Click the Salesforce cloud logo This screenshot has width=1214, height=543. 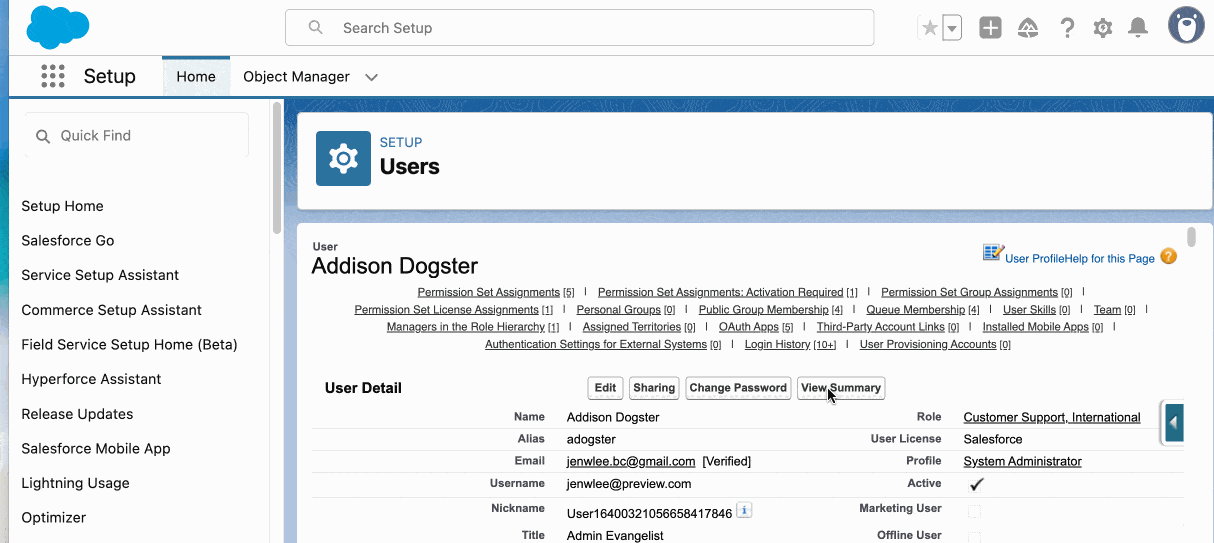57,27
